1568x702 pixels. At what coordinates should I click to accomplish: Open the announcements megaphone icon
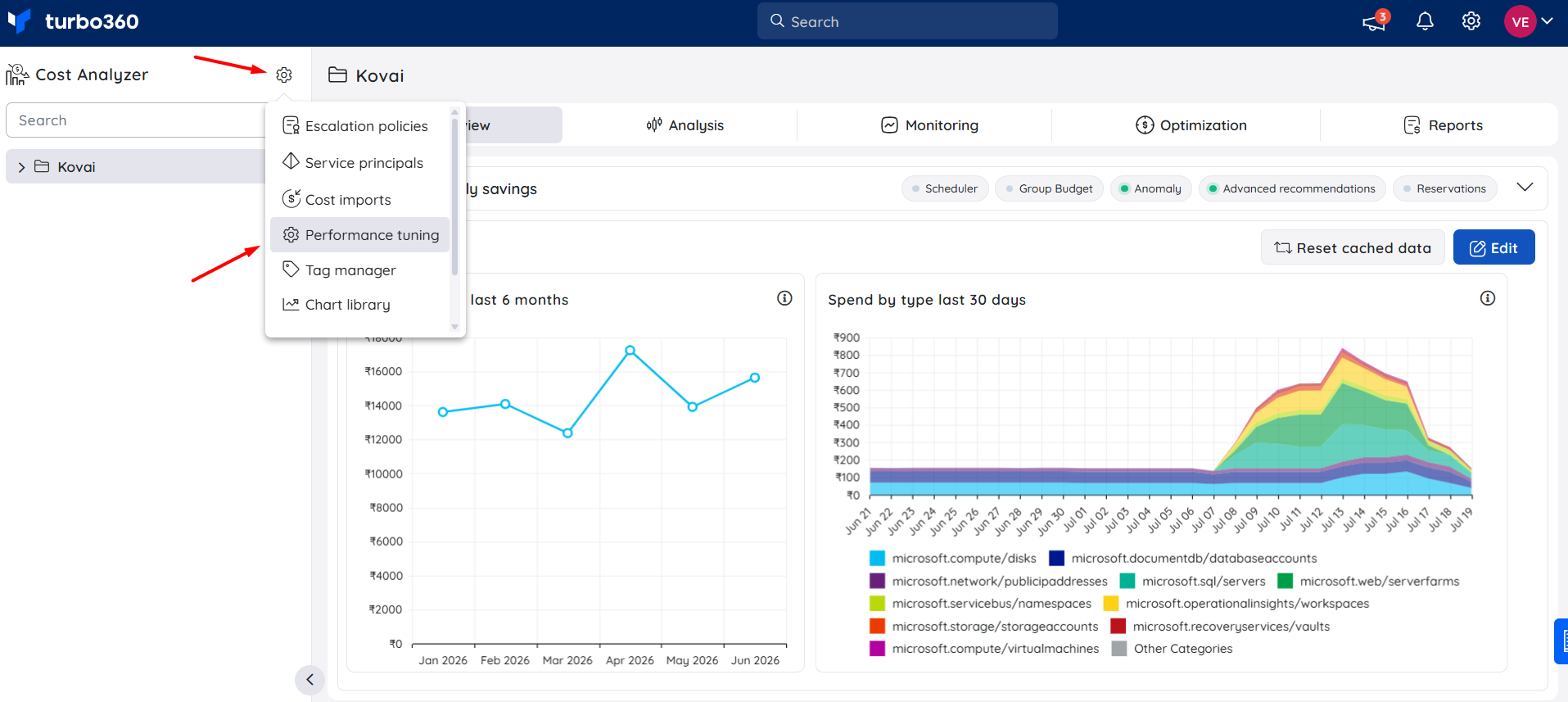click(x=1375, y=20)
